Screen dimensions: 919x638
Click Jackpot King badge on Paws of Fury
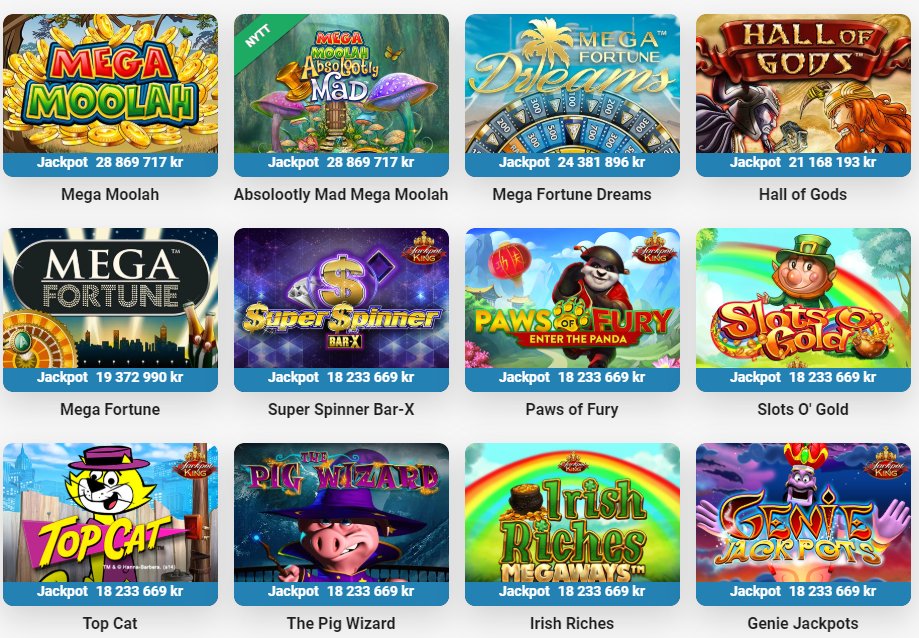point(655,247)
